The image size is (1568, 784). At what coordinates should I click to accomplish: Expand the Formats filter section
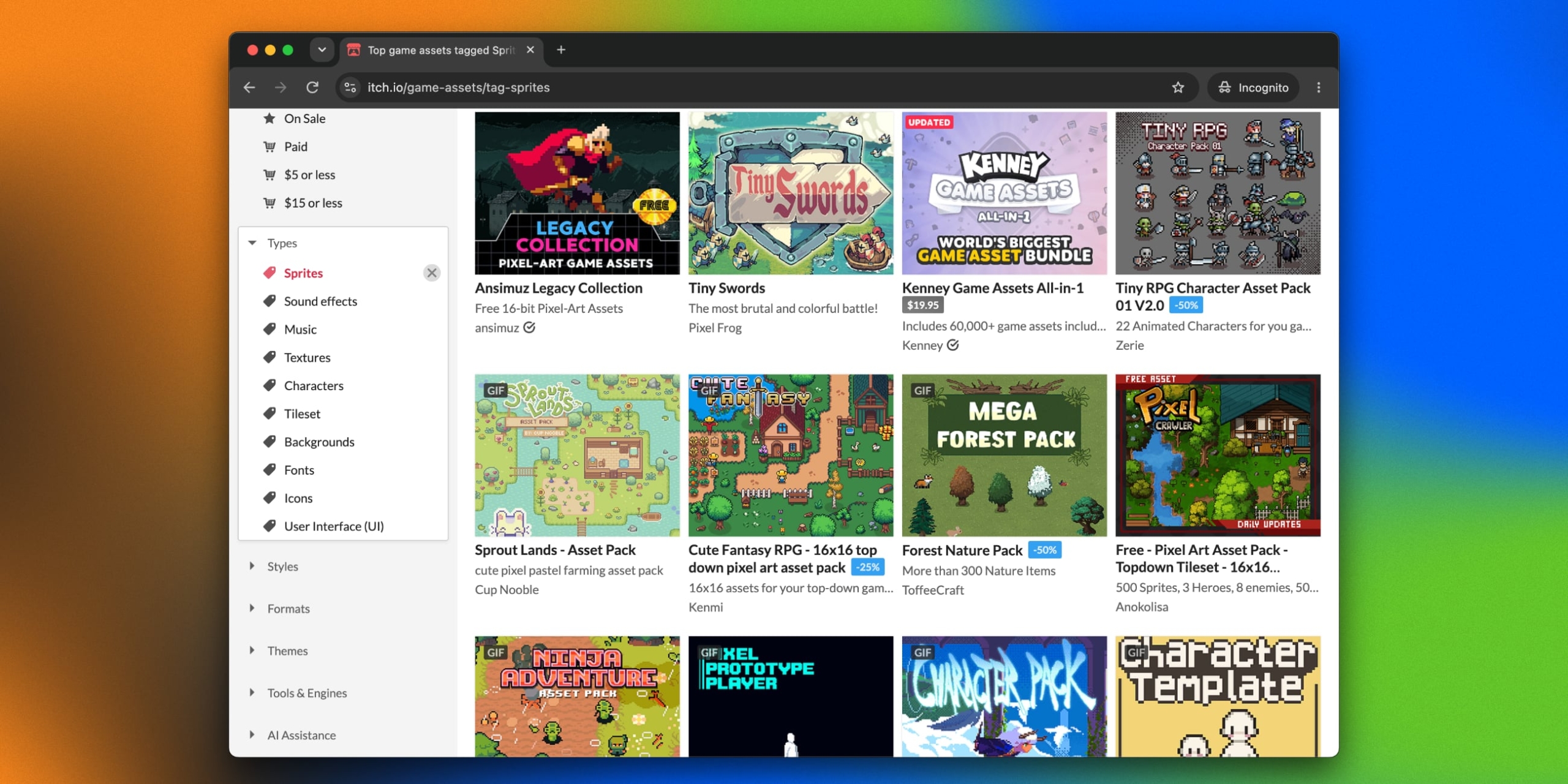[x=288, y=609]
